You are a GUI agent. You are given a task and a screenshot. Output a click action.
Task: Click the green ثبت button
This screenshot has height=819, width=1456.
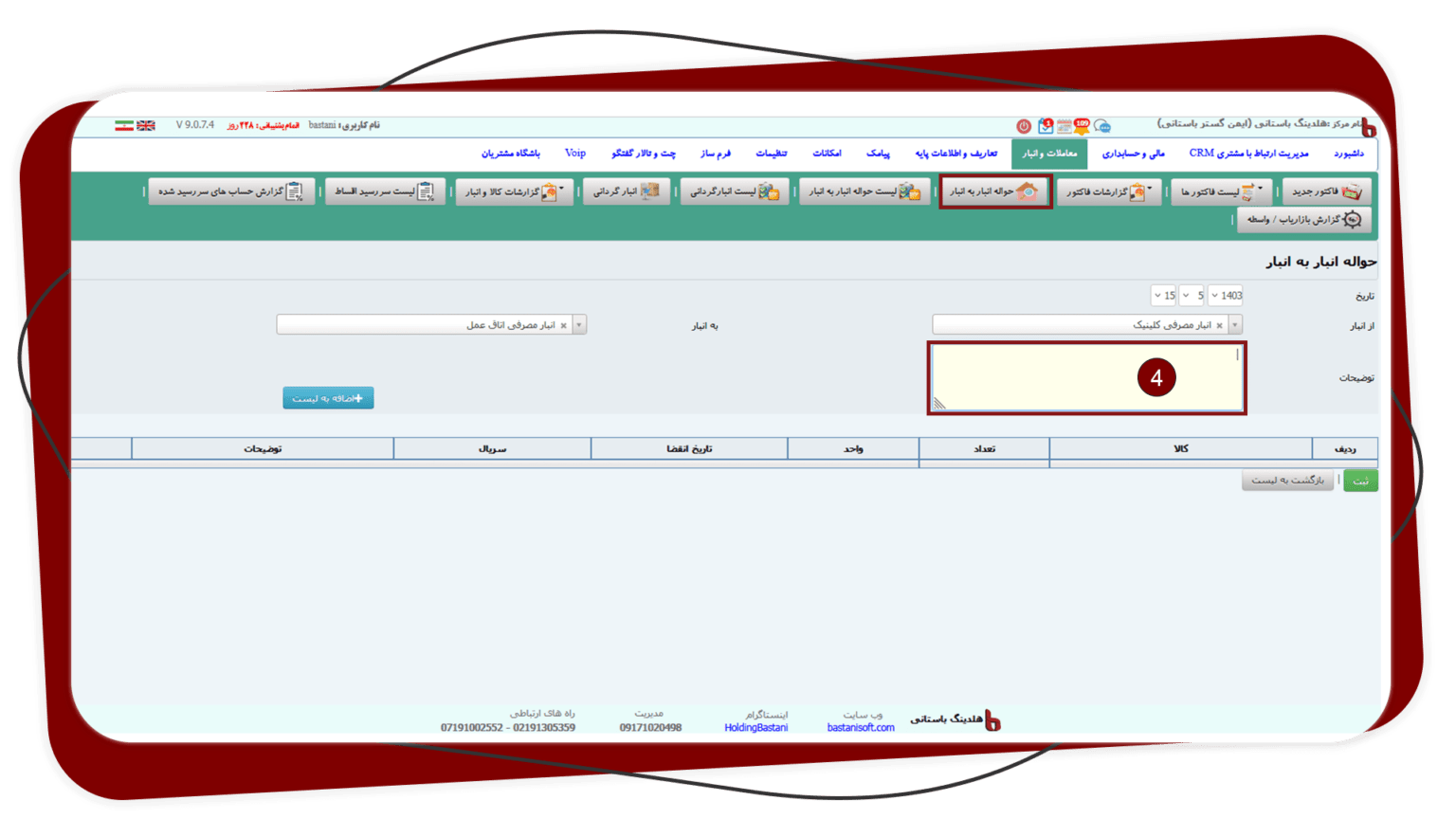[1360, 481]
